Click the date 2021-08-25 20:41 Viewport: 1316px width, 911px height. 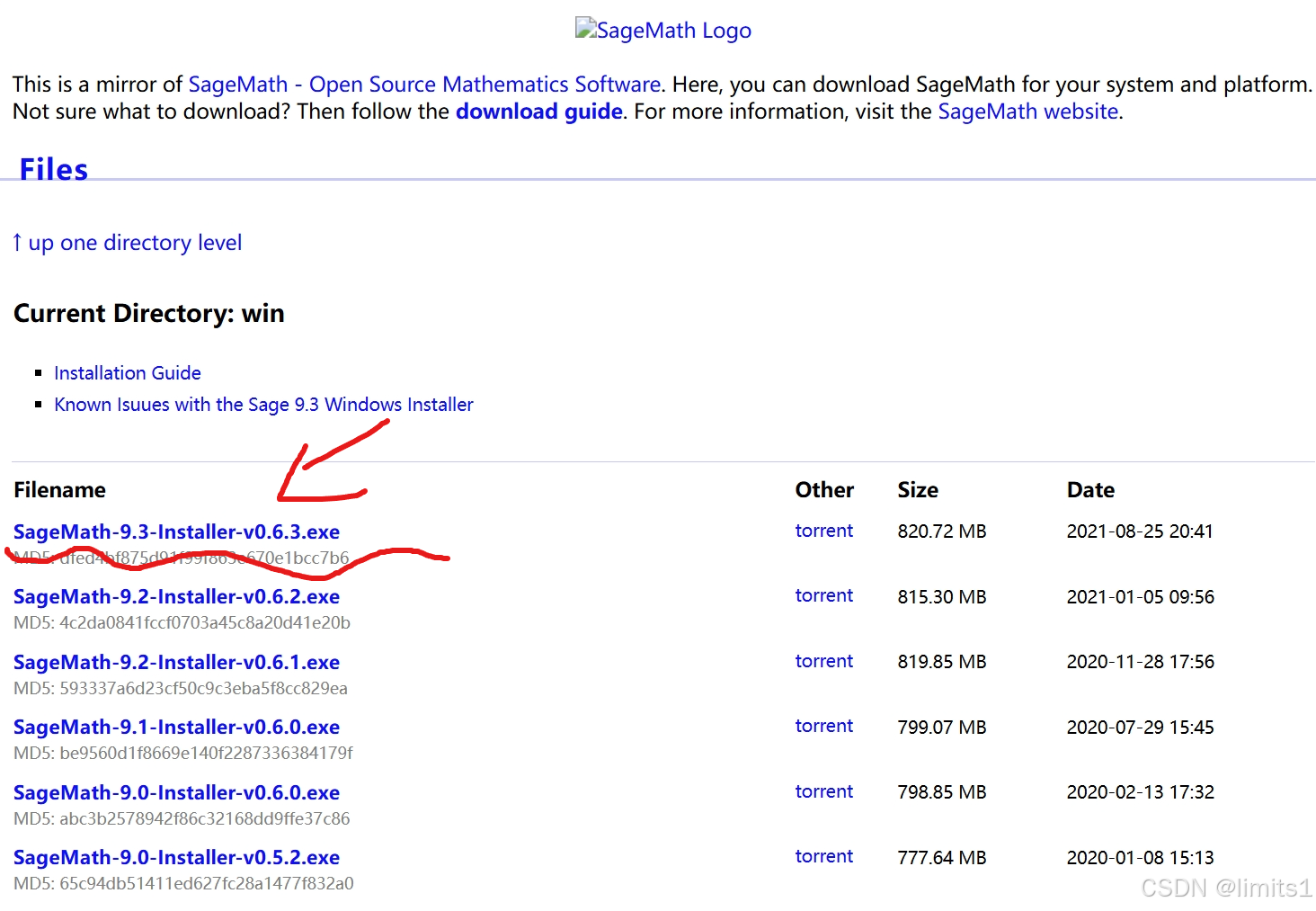(x=1140, y=531)
